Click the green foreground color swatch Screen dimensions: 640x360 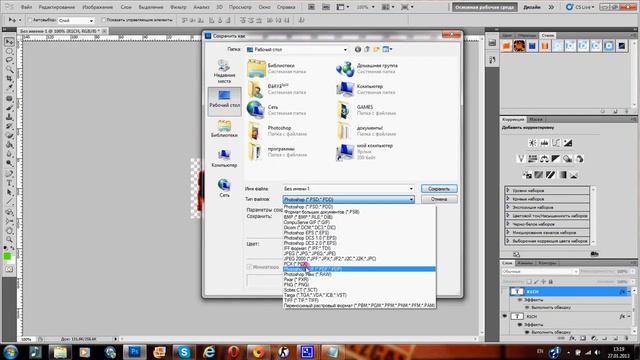point(7,256)
